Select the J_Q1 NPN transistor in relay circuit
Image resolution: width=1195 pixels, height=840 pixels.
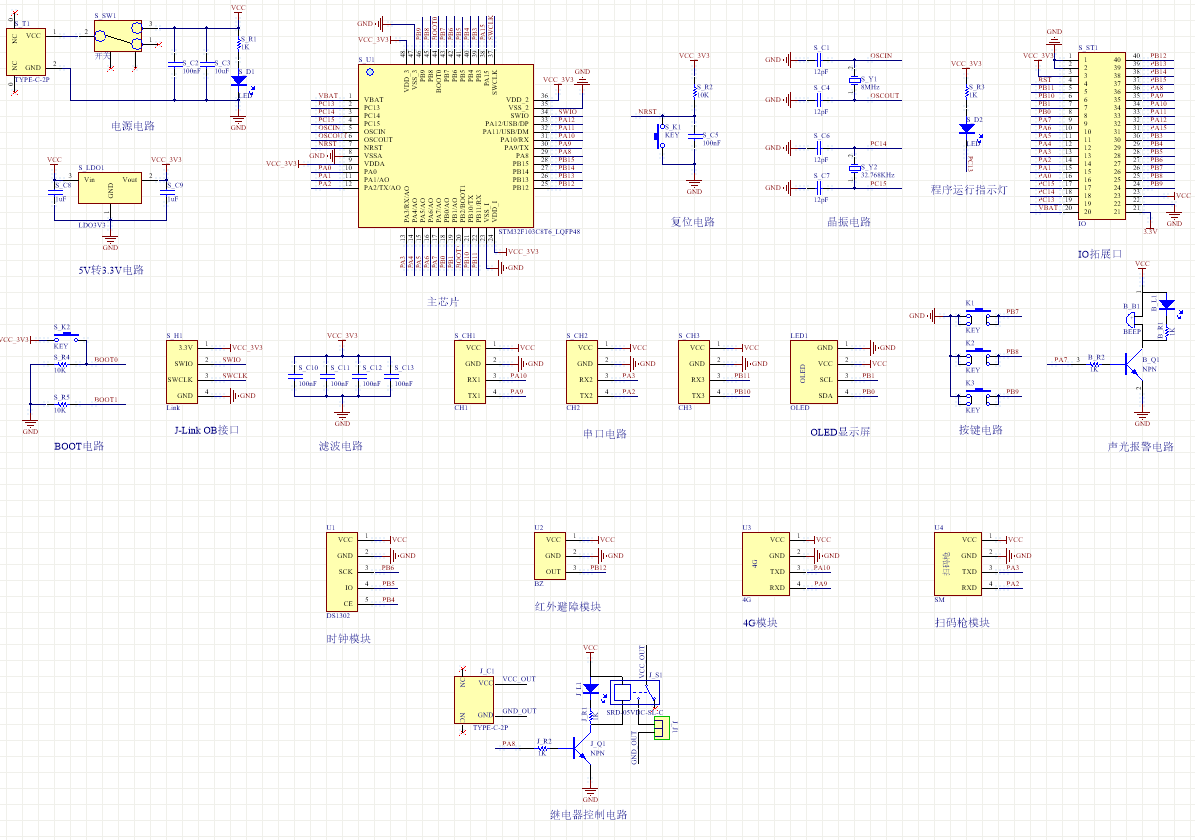click(582, 748)
